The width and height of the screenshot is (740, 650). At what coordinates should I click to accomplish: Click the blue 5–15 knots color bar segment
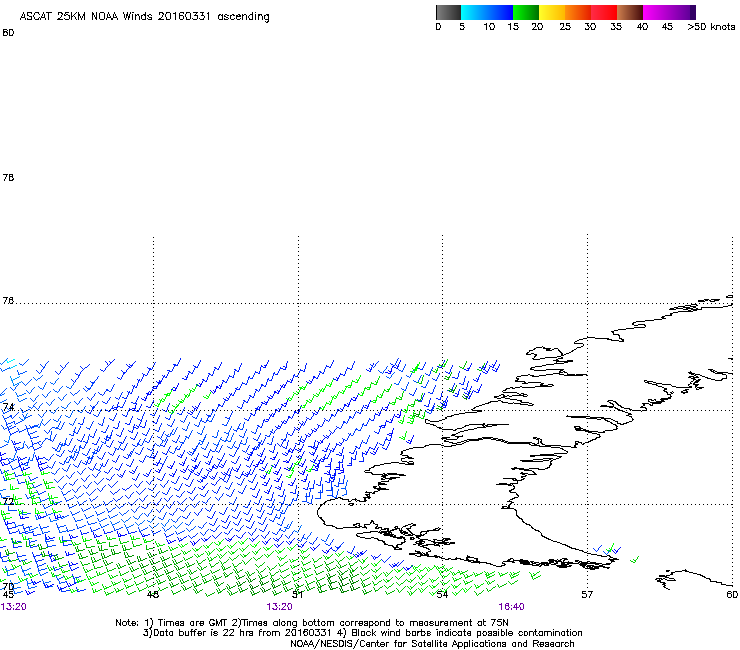point(487,12)
